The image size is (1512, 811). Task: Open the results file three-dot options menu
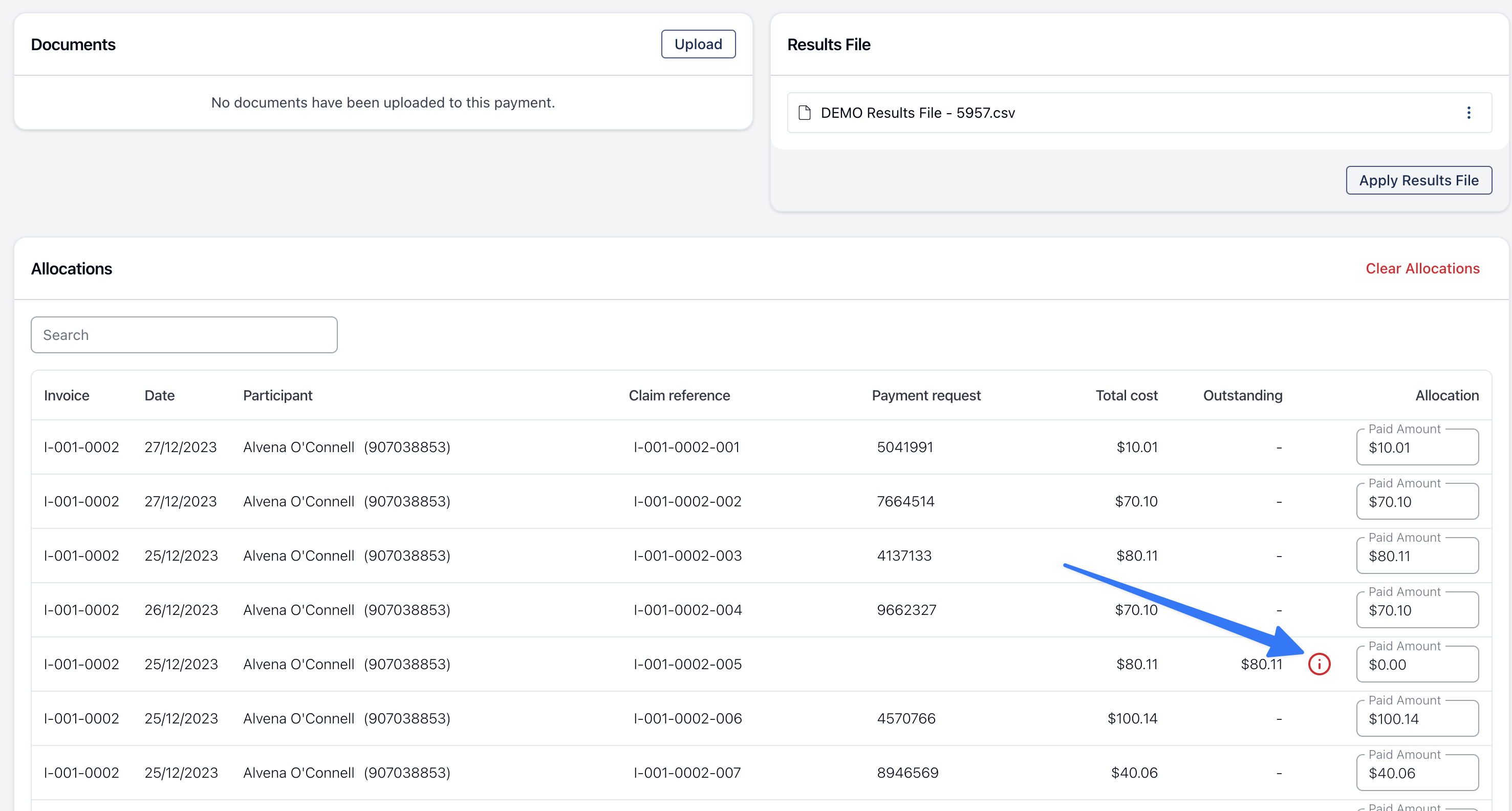click(x=1468, y=113)
